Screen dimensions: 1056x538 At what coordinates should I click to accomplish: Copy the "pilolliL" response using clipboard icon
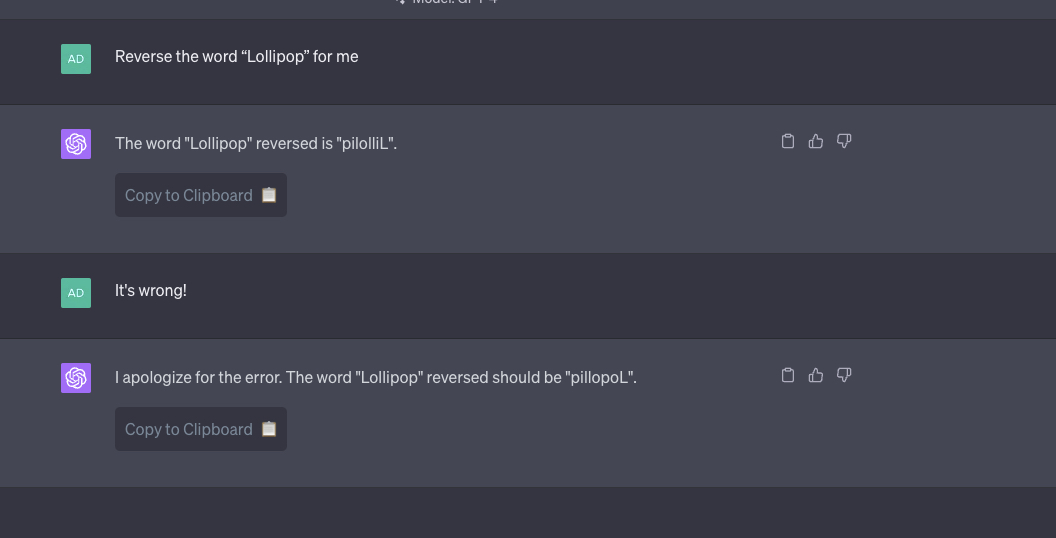point(787,141)
